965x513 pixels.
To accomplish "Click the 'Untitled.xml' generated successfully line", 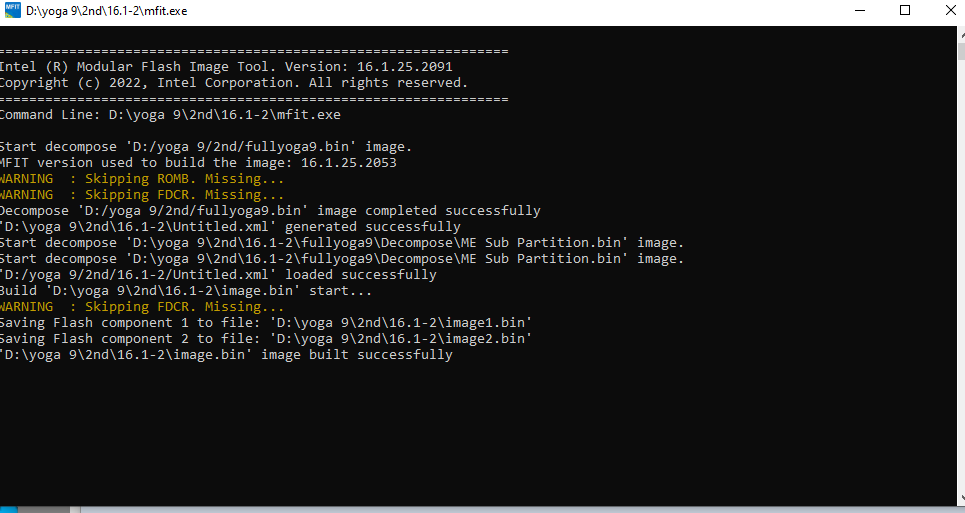I will click(x=230, y=226).
